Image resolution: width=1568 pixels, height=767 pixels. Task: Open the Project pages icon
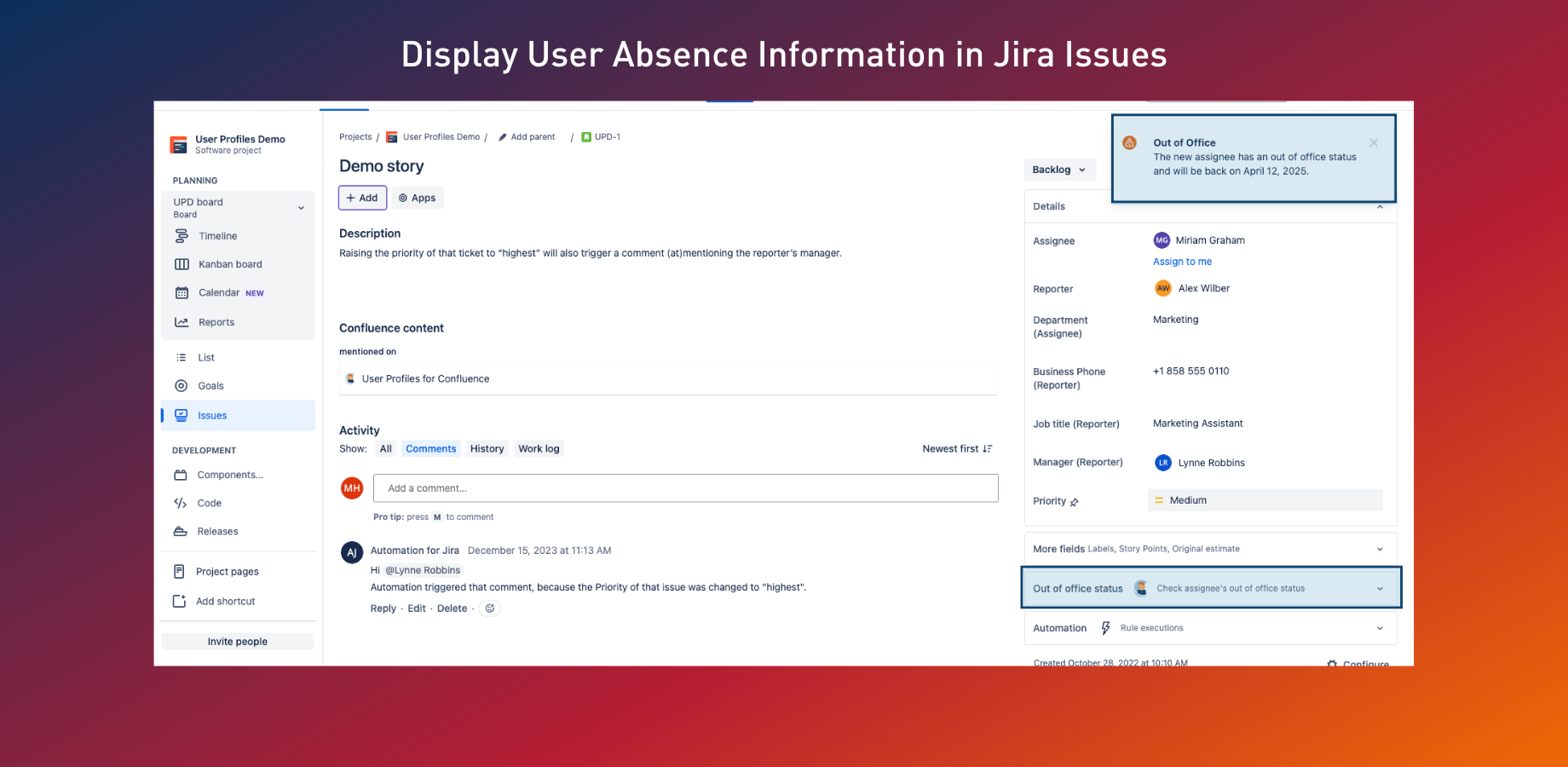click(179, 572)
